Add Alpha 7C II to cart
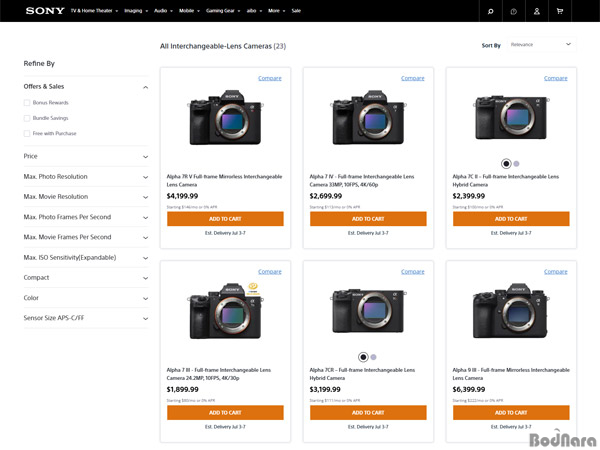This screenshot has height=450, width=600. 511,219
